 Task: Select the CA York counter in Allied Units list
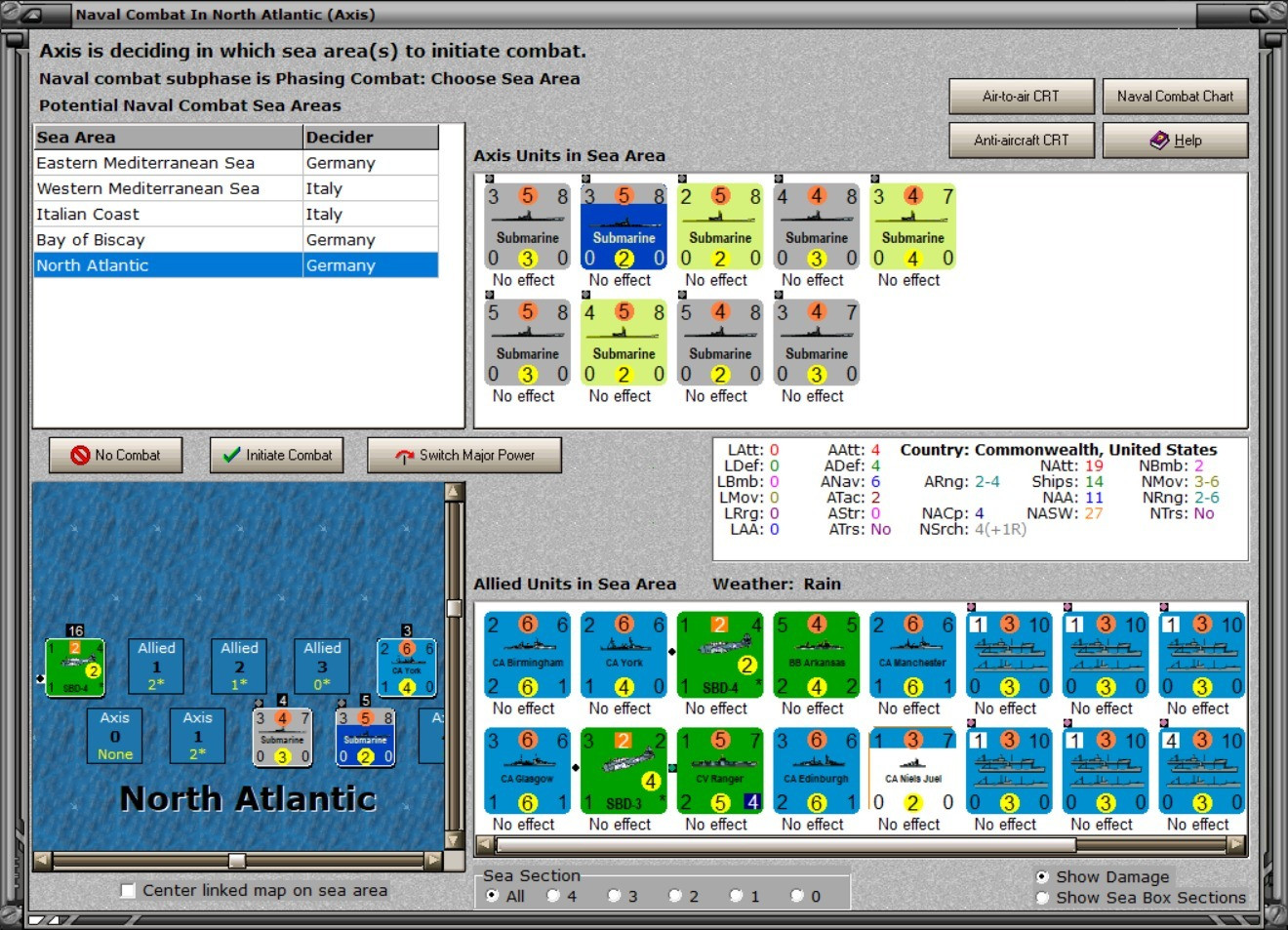click(x=624, y=656)
